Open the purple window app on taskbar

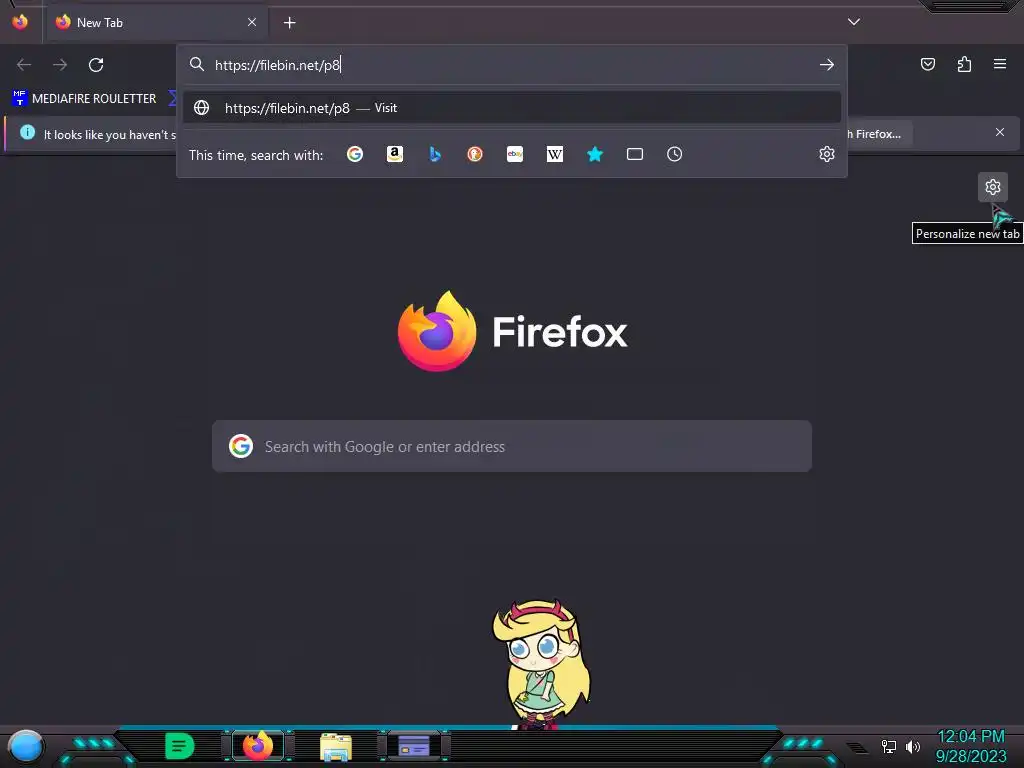pos(414,746)
